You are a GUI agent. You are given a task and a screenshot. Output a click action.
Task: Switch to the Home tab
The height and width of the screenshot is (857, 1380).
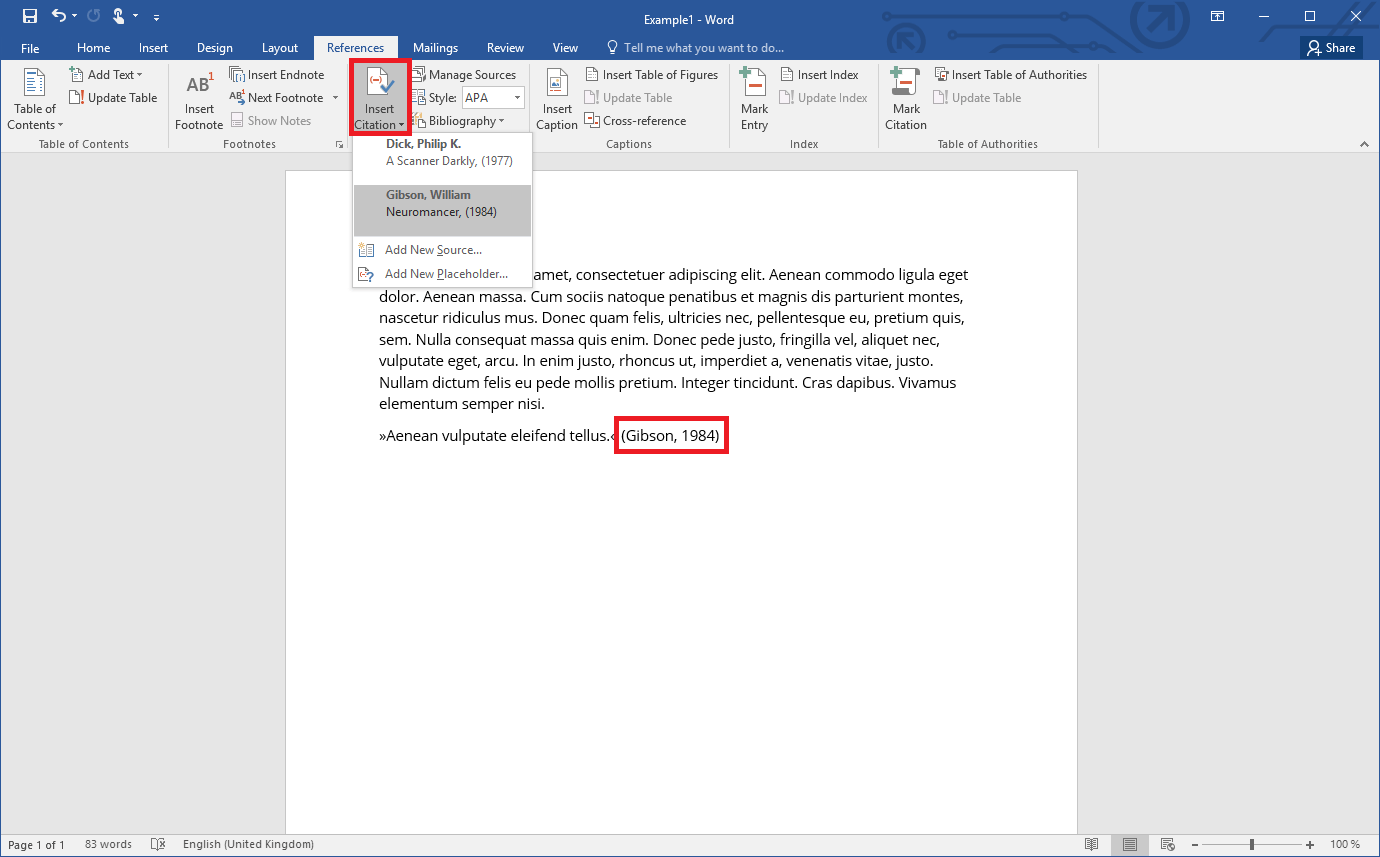tap(94, 48)
